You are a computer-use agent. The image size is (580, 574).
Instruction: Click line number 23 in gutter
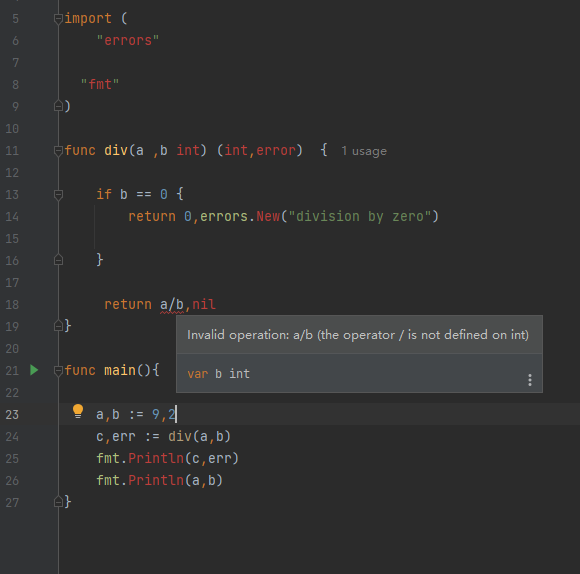click(x=12, y=415)
